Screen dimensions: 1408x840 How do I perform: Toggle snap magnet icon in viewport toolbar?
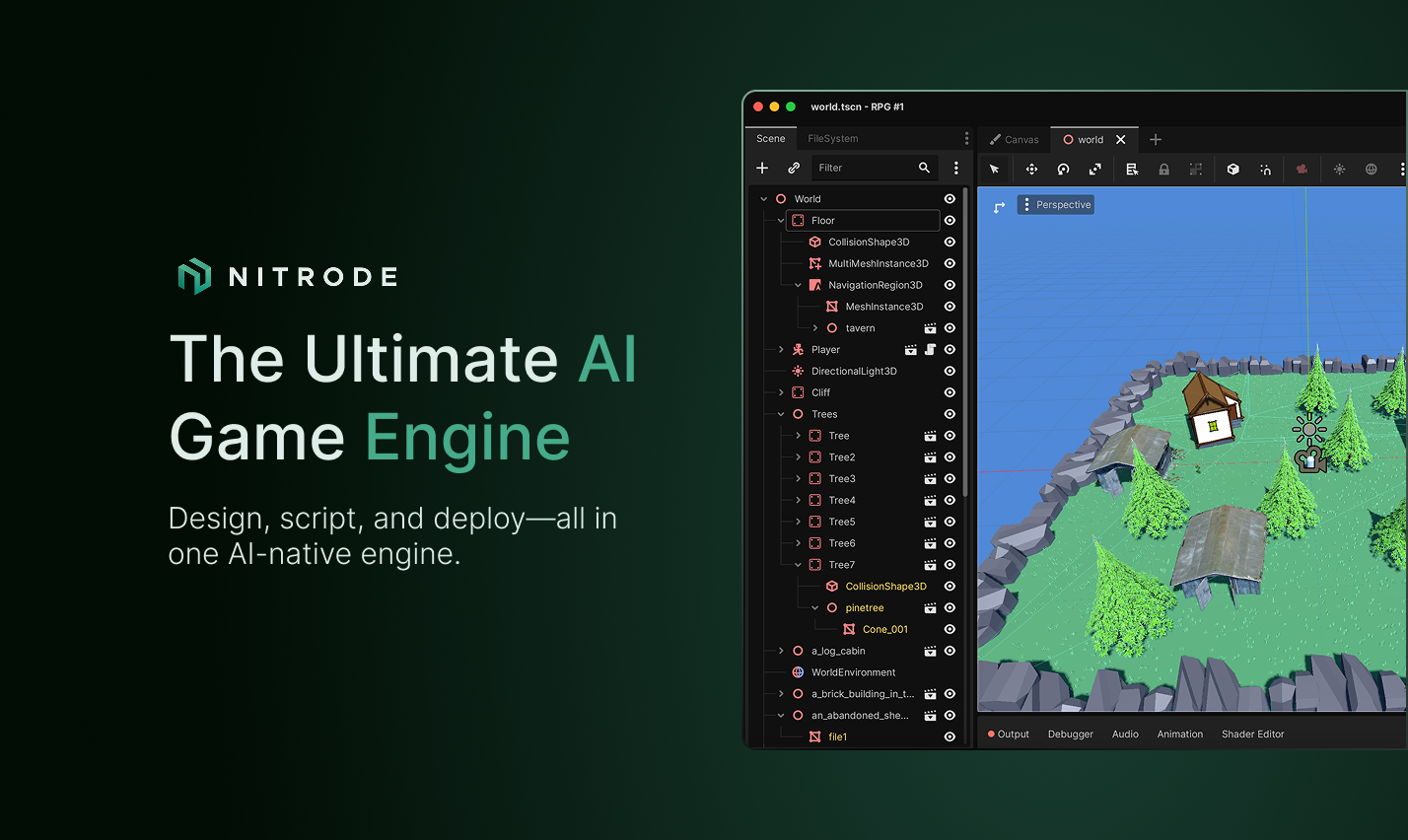click(x=1265, y=169)
